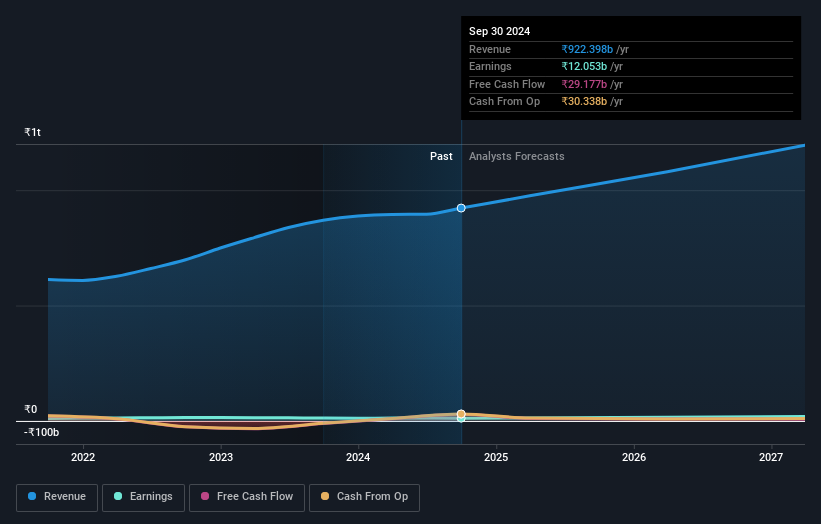Click the 2023 x-axis label
Viewport: 821px width, 524px height.
tap(221, 458)
